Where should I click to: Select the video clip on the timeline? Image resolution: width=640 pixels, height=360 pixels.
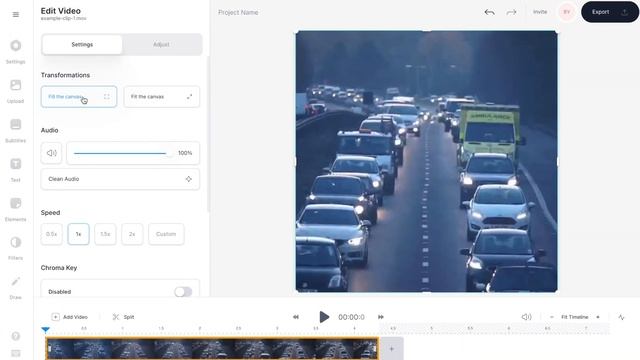[212, 349]
